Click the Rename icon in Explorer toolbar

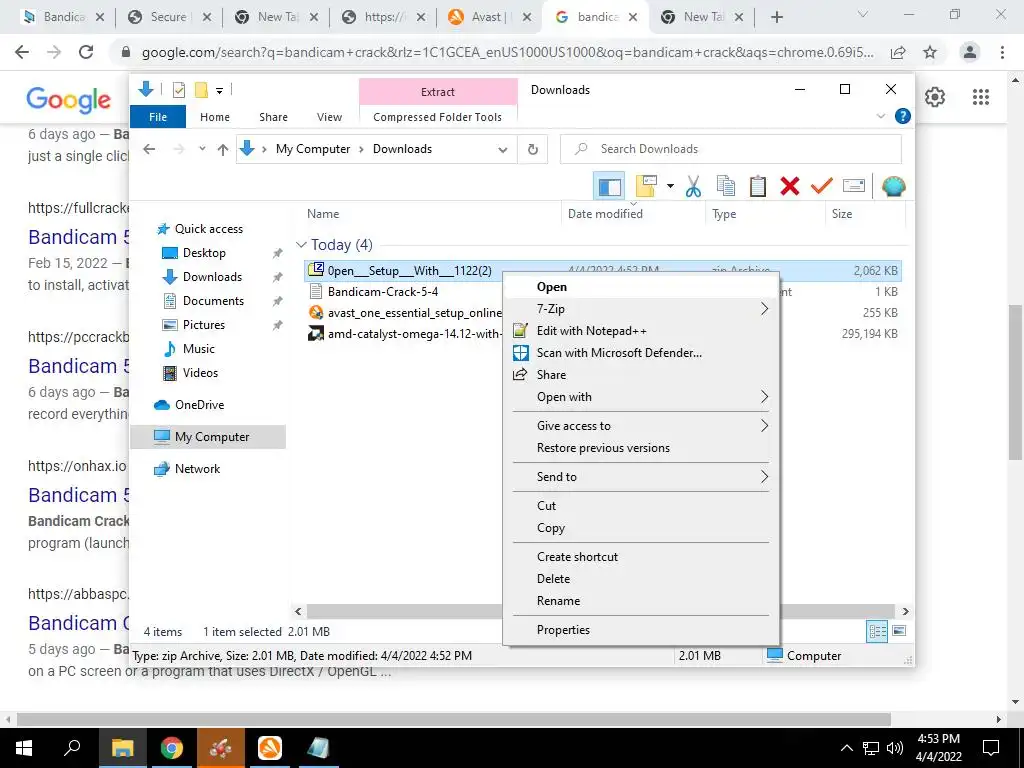pyautogui.click(x=854, y=186)
